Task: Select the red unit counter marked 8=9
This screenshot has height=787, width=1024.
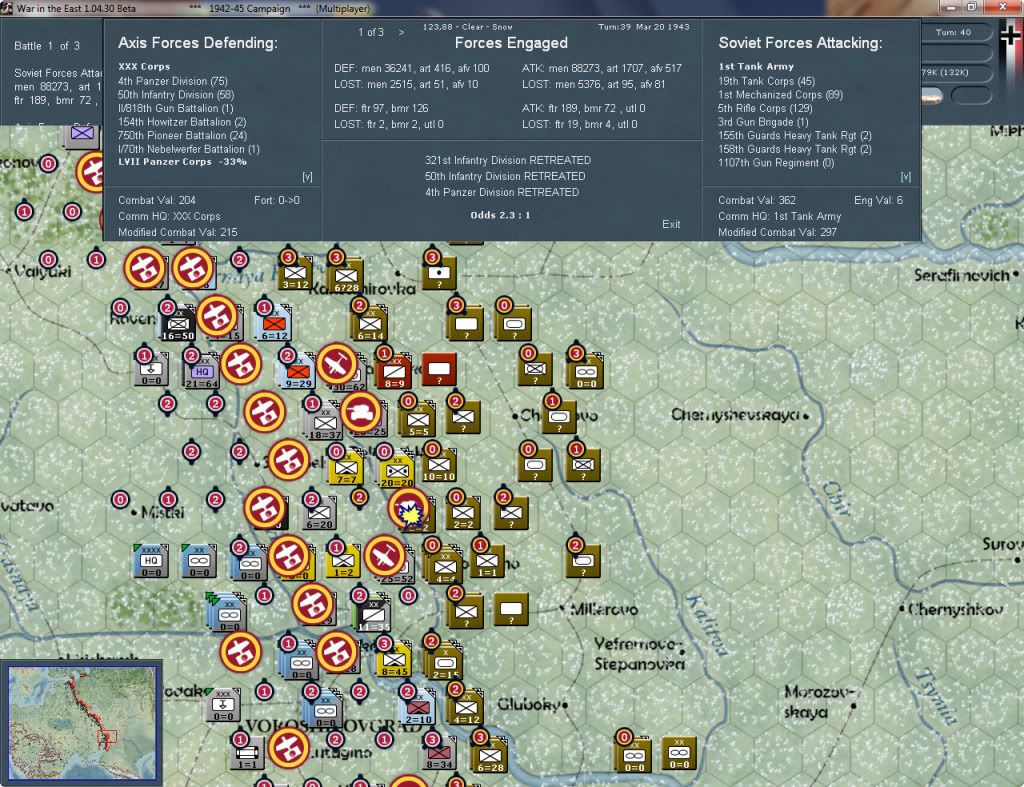Action: click(x=394, y=372)
